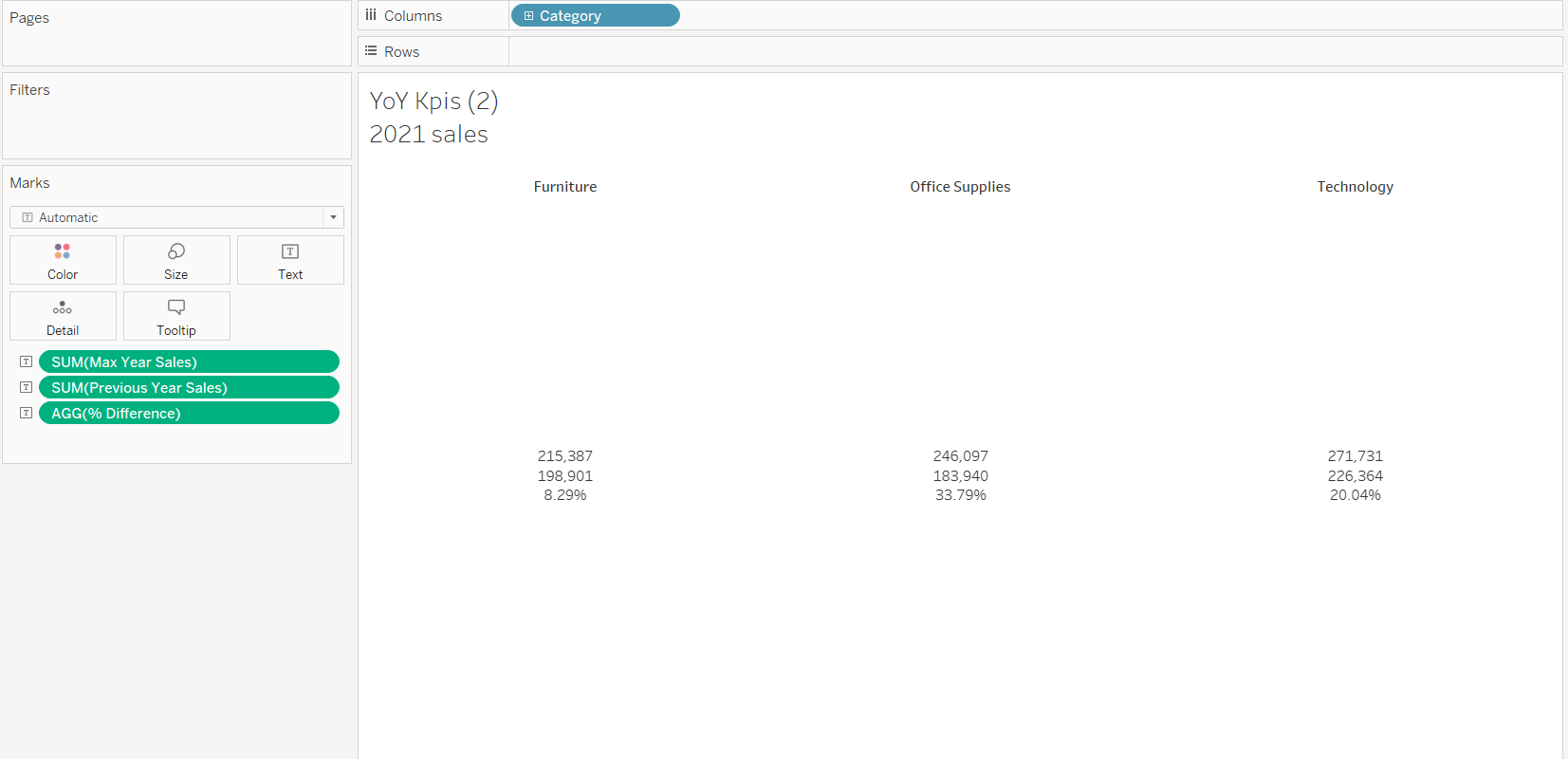
Task: Click text icon beside SUM(Max Year Sales)
Action: pos(27,361)
